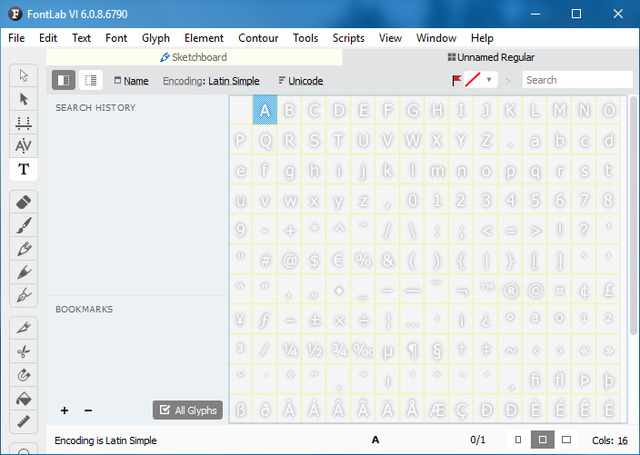Activate the Knife tool
This screenshot has height=455, width=640.
(23, 327)
